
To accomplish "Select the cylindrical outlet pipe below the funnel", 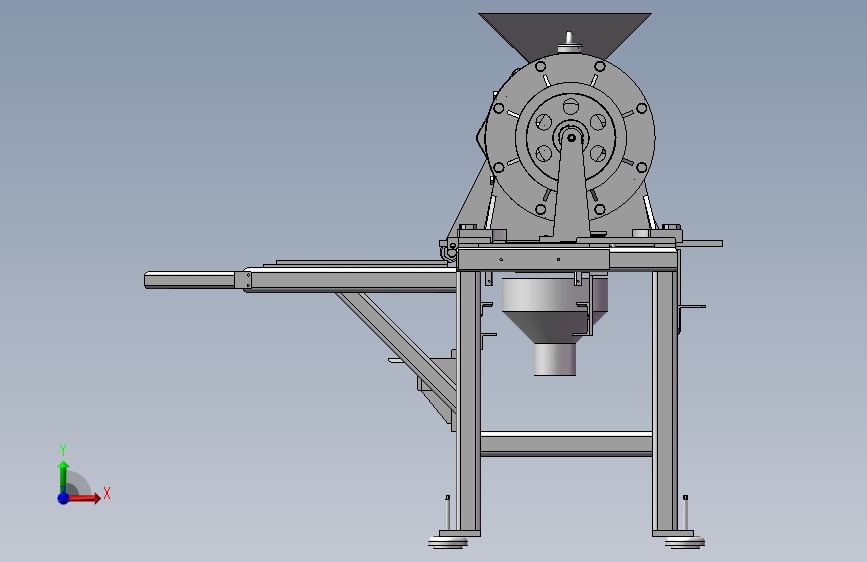I will tap(555, 360).
